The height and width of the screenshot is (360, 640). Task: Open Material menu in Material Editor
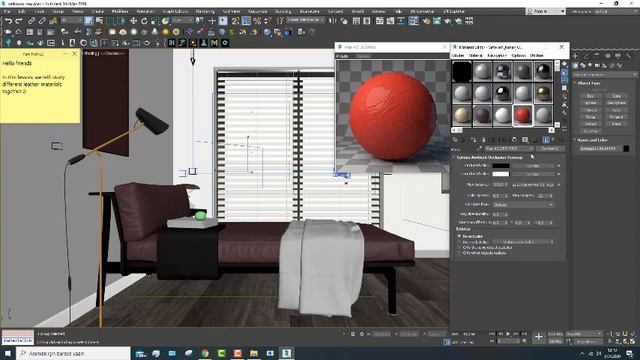tap(476, 55)
